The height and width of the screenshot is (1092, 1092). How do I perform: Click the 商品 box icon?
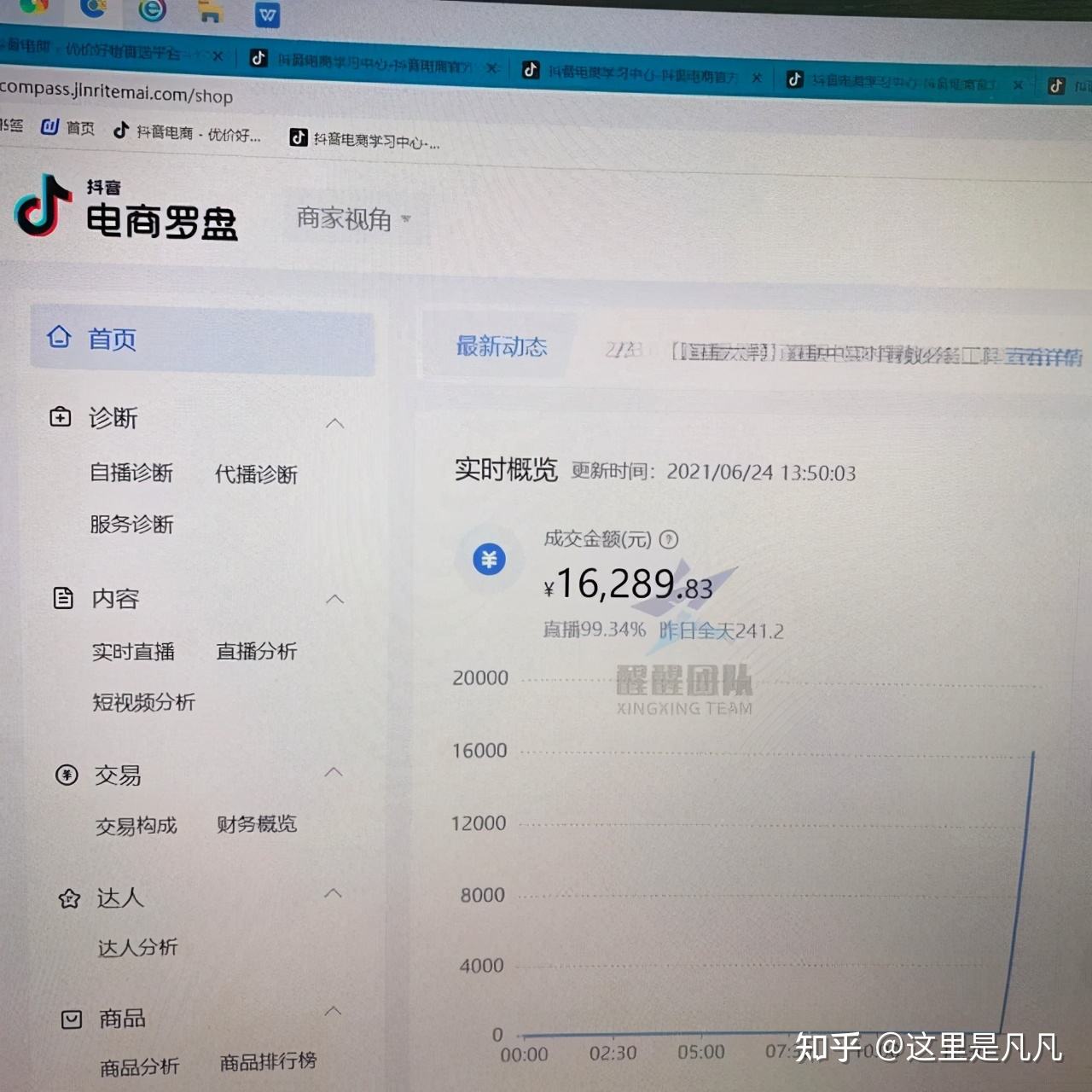(73, 1019)
